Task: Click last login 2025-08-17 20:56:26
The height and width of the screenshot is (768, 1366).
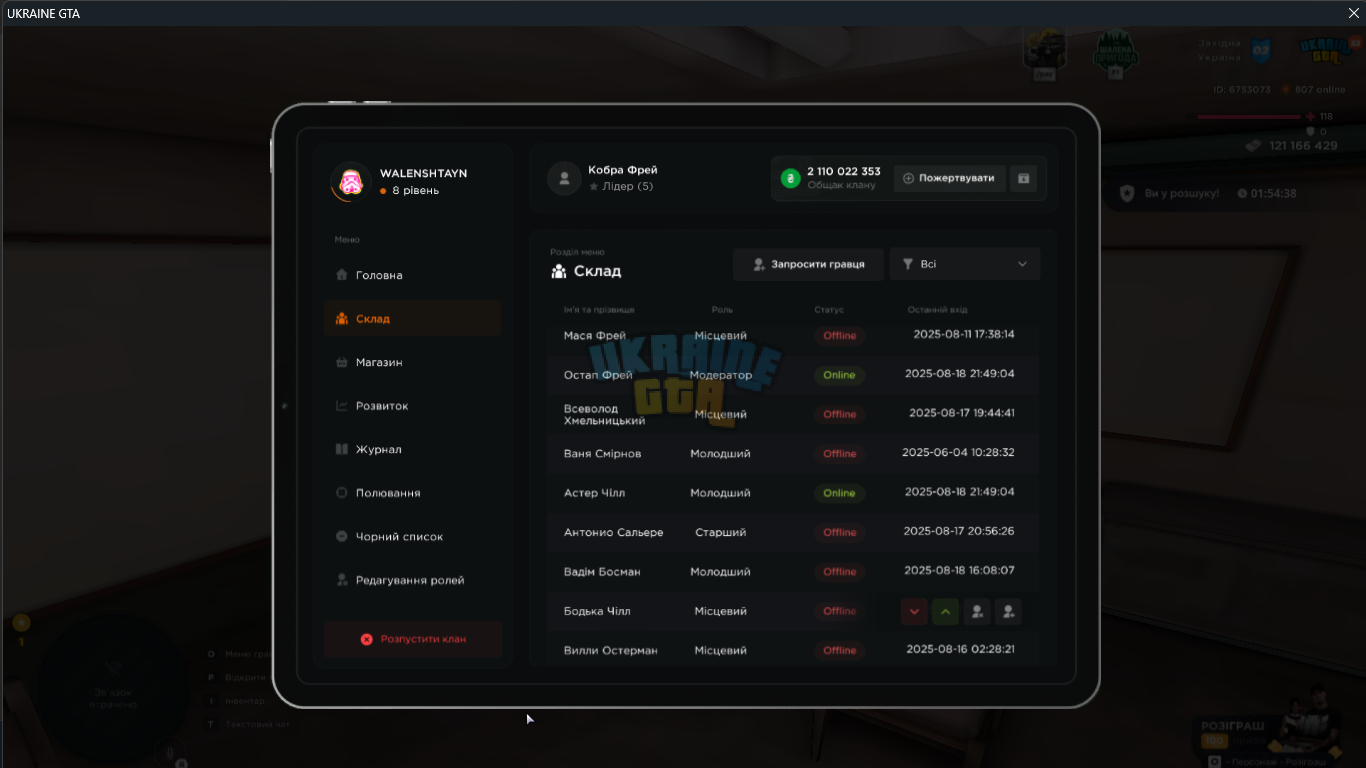Action: point(958,531)
